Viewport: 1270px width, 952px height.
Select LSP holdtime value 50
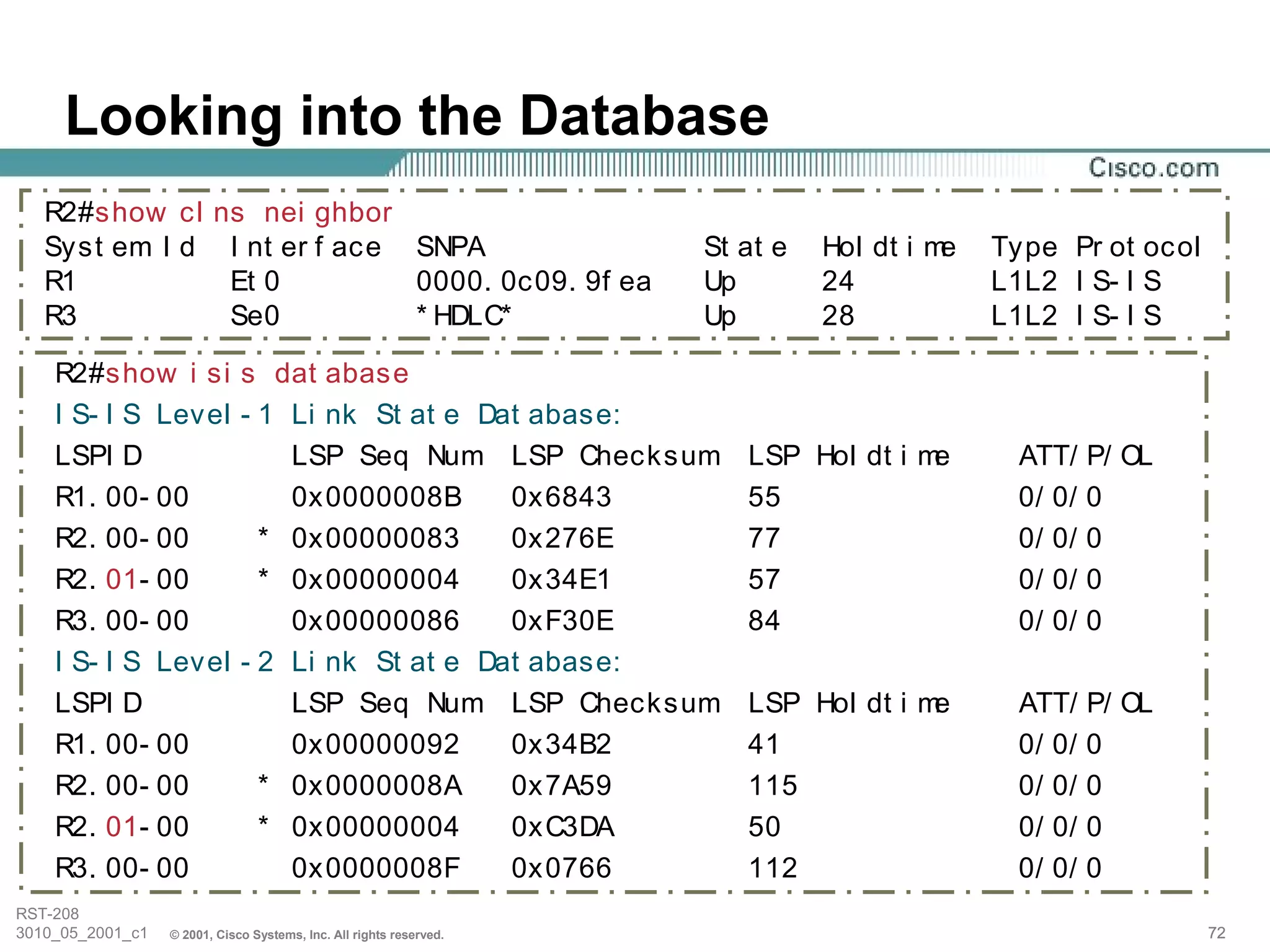pyautogui.click(x=764, y=827)
